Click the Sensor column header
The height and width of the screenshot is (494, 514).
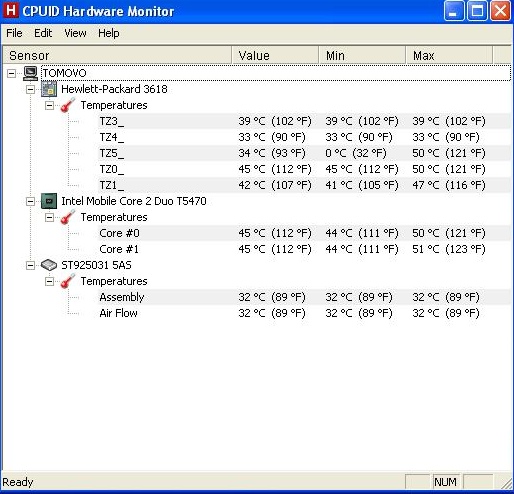(x=117, y=55)
